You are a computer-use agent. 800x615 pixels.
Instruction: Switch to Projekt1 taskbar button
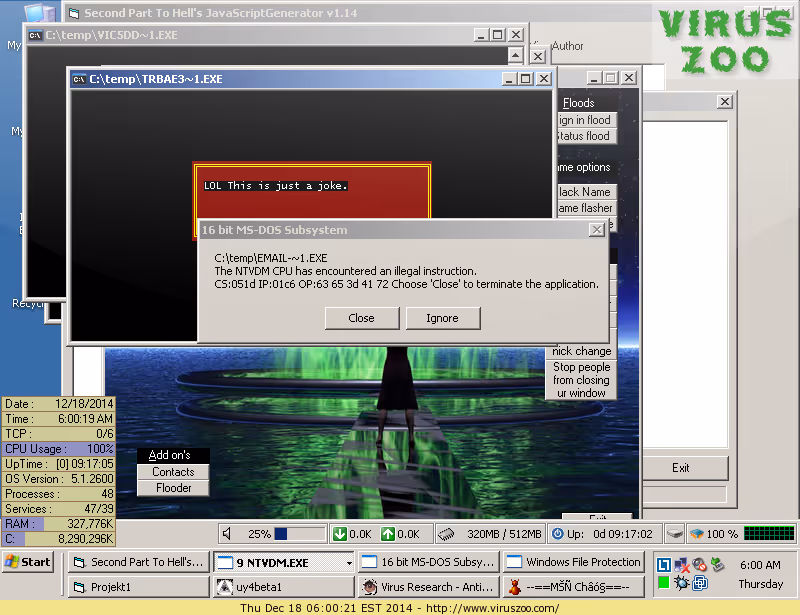139,586
